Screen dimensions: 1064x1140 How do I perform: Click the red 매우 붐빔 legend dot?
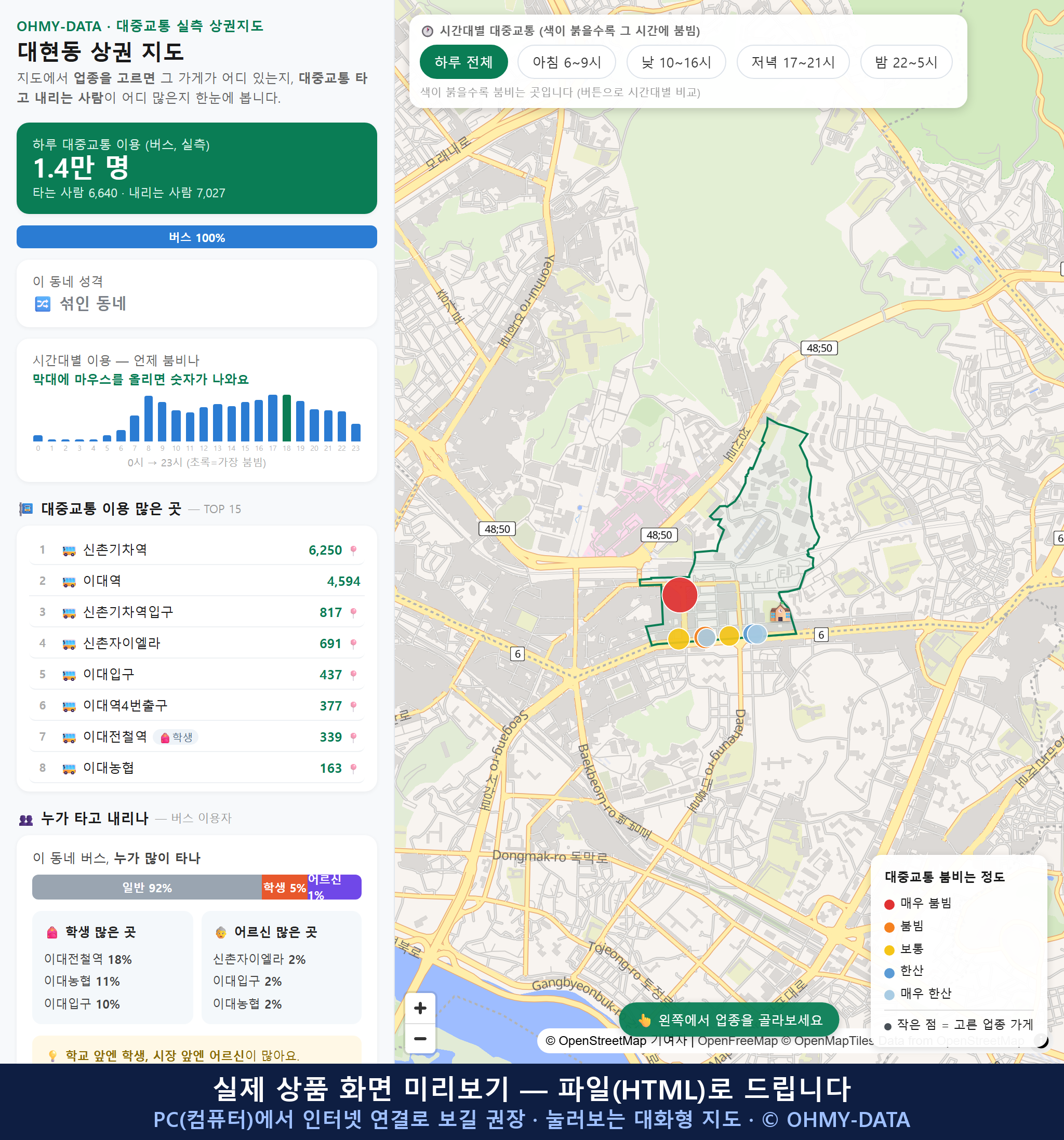click(889, 904)
